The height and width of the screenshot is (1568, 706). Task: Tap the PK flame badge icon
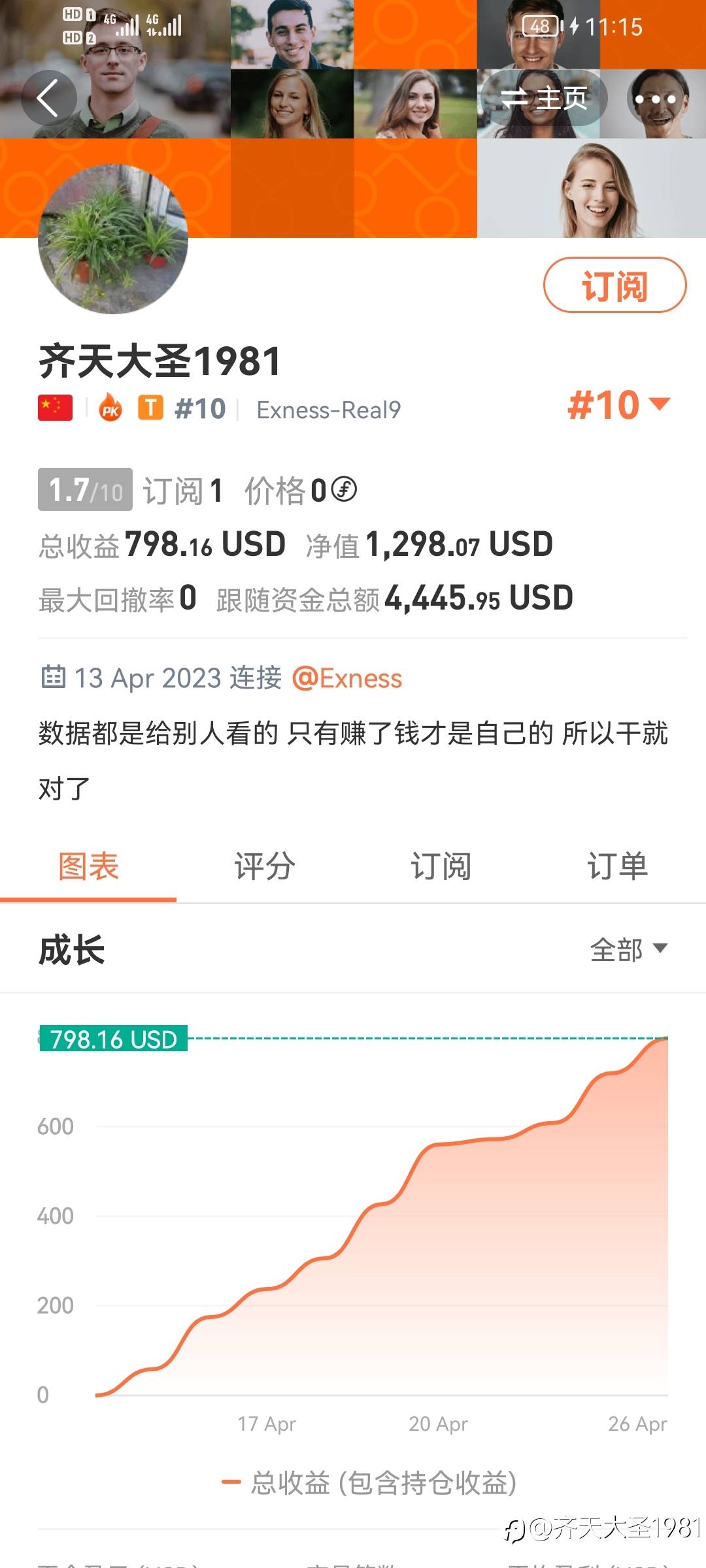110,409
